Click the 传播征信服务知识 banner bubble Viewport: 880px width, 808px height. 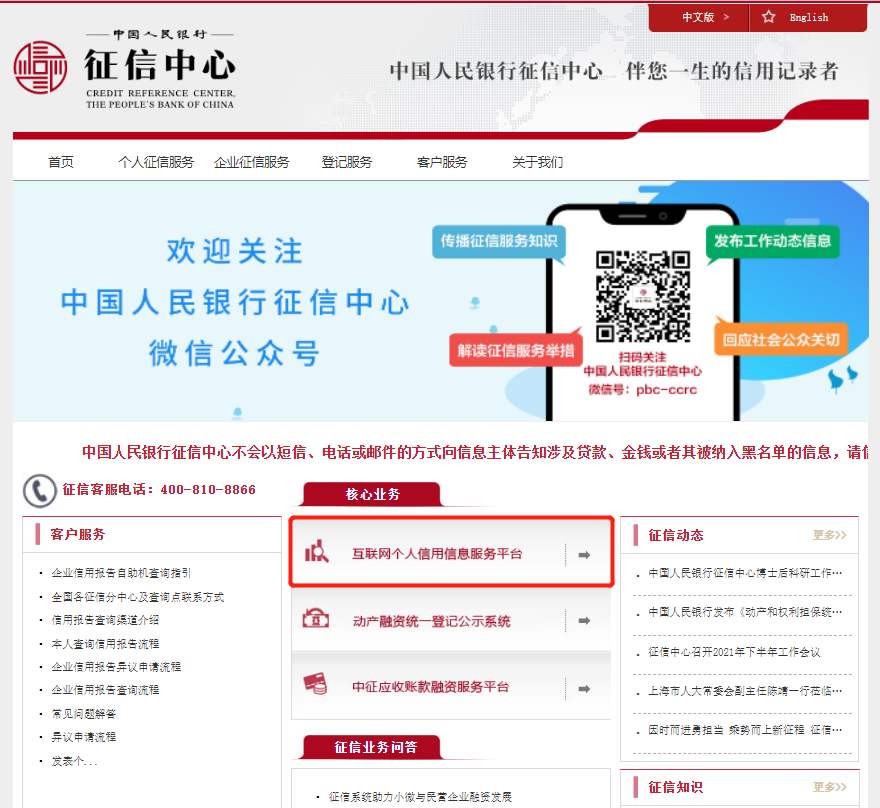(x=499, y=241)
